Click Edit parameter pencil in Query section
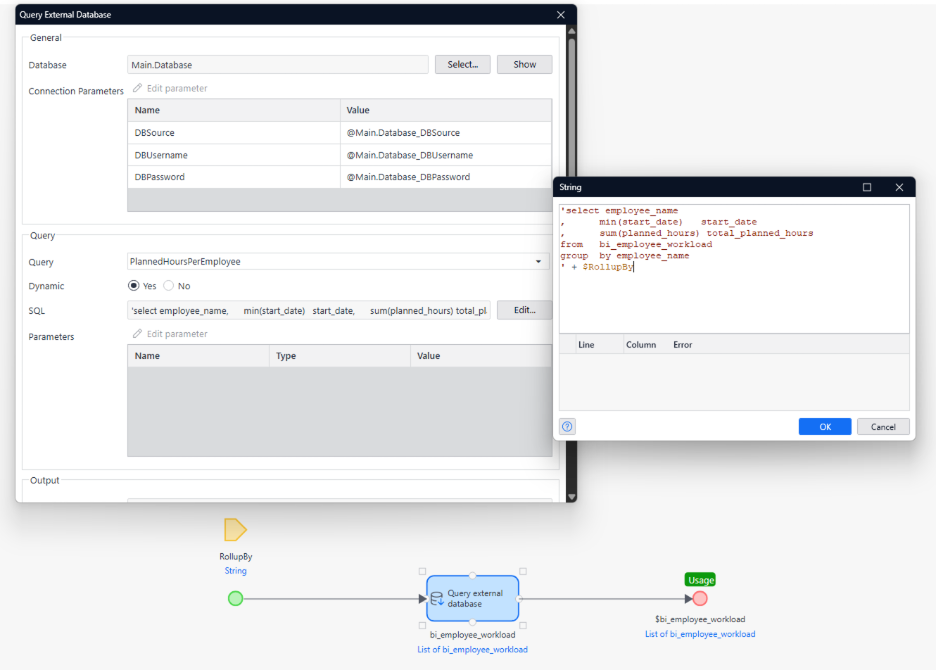The image size is (936, 670). pos(138,334)
